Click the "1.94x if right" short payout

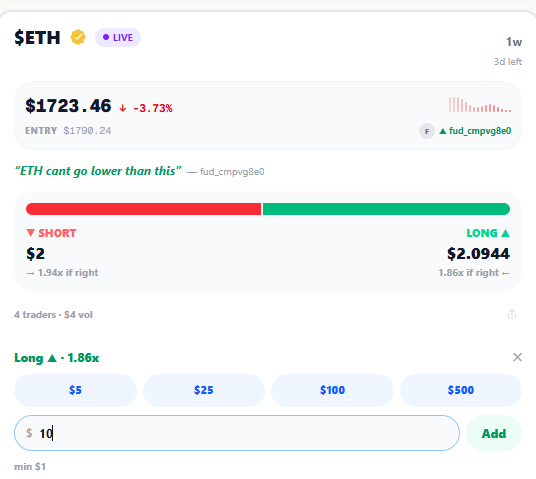pos(63,273)
